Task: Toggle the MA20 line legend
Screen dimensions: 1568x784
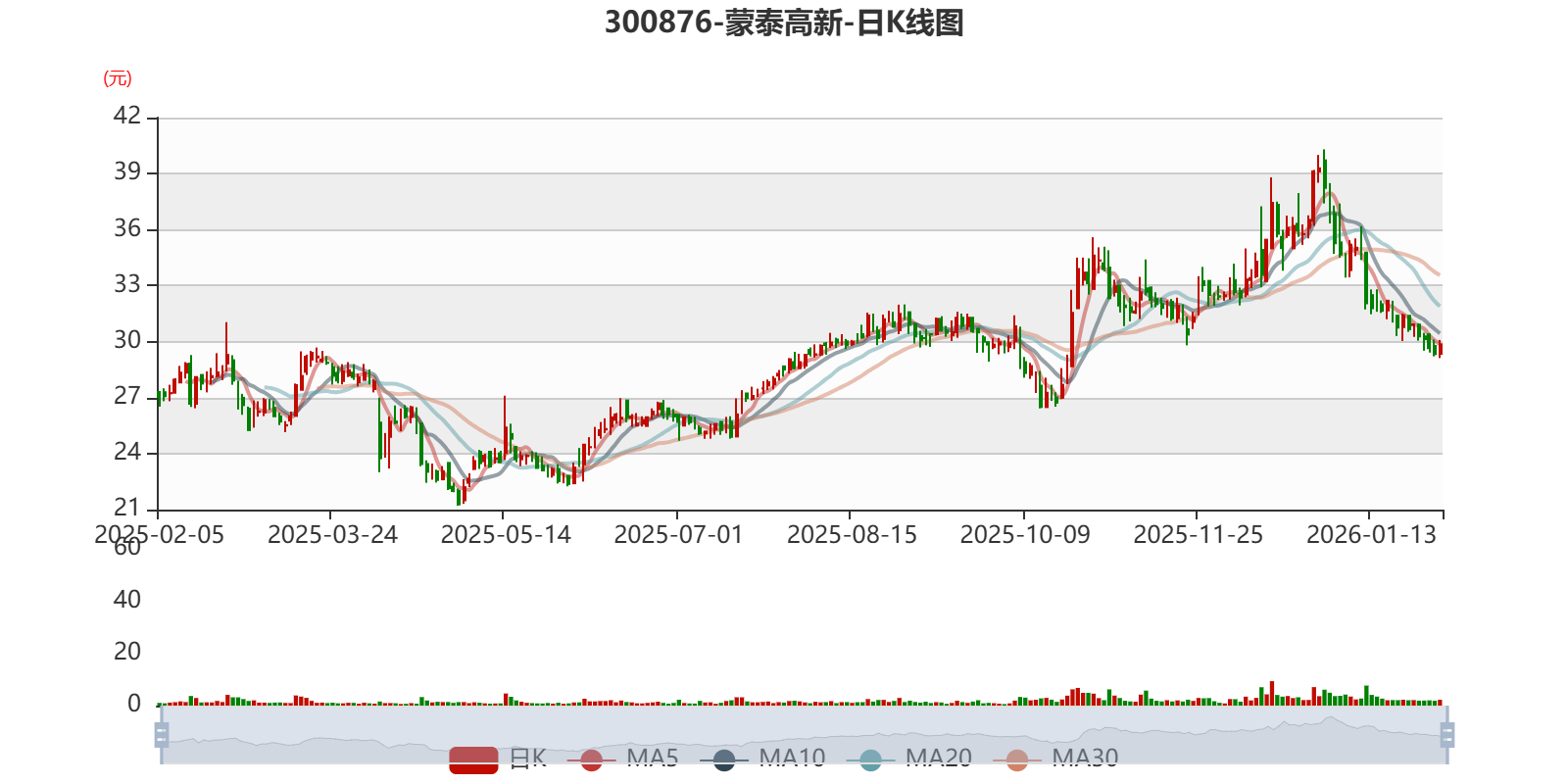Action: pyautogui.click(x=909, y=759)
